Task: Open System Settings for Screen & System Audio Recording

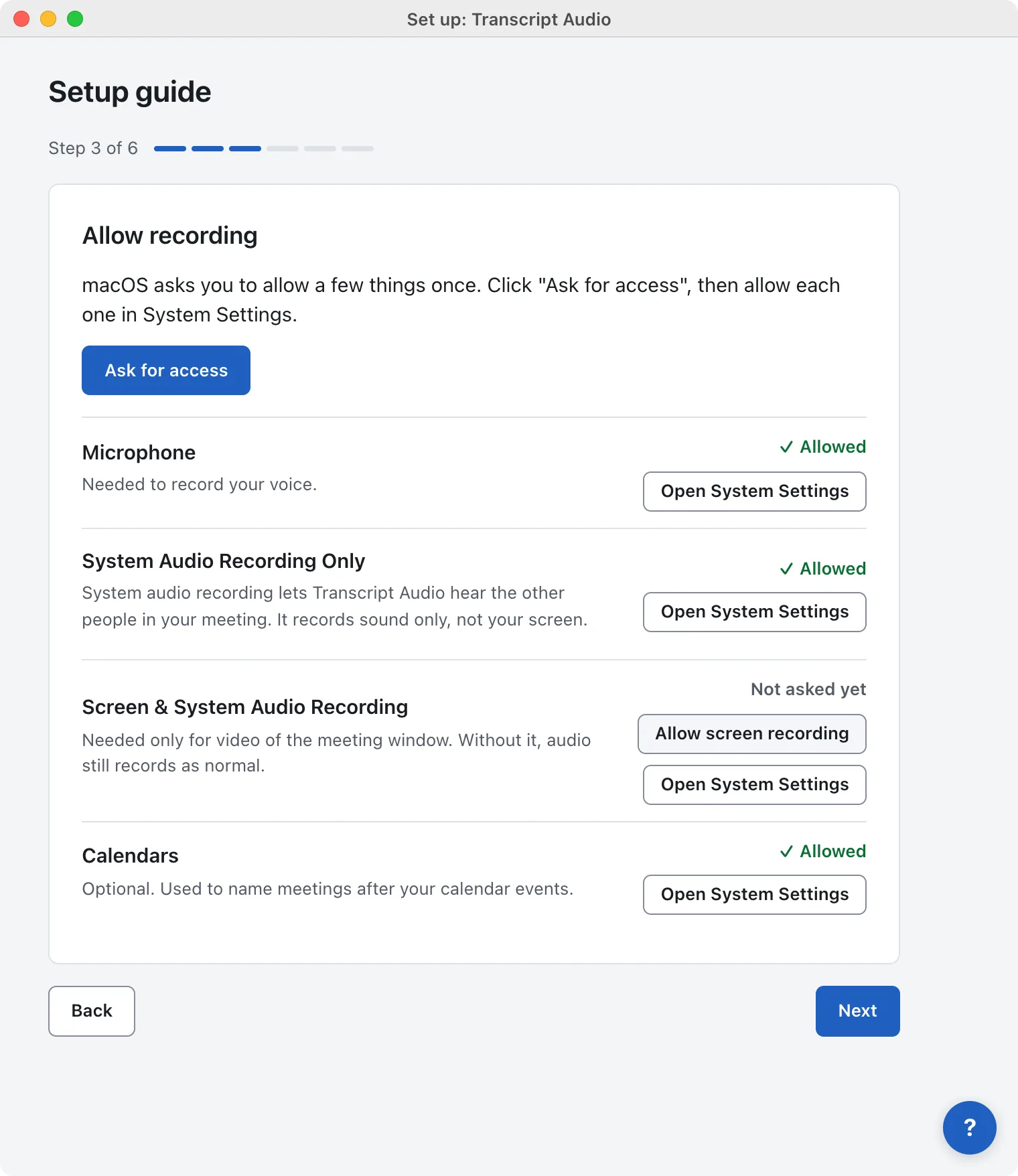Action: [x=755, y=785]
